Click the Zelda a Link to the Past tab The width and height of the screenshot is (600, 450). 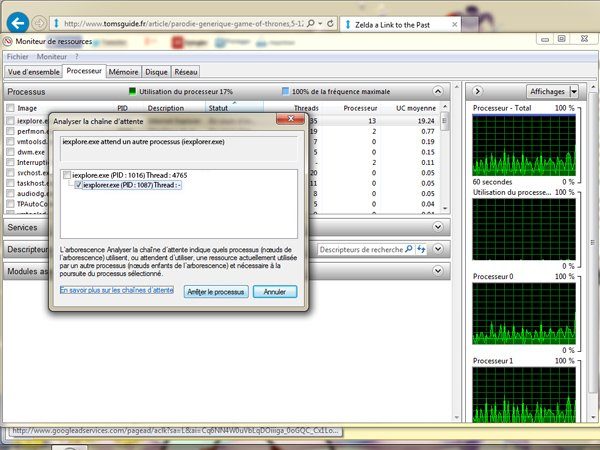(400, 25)
